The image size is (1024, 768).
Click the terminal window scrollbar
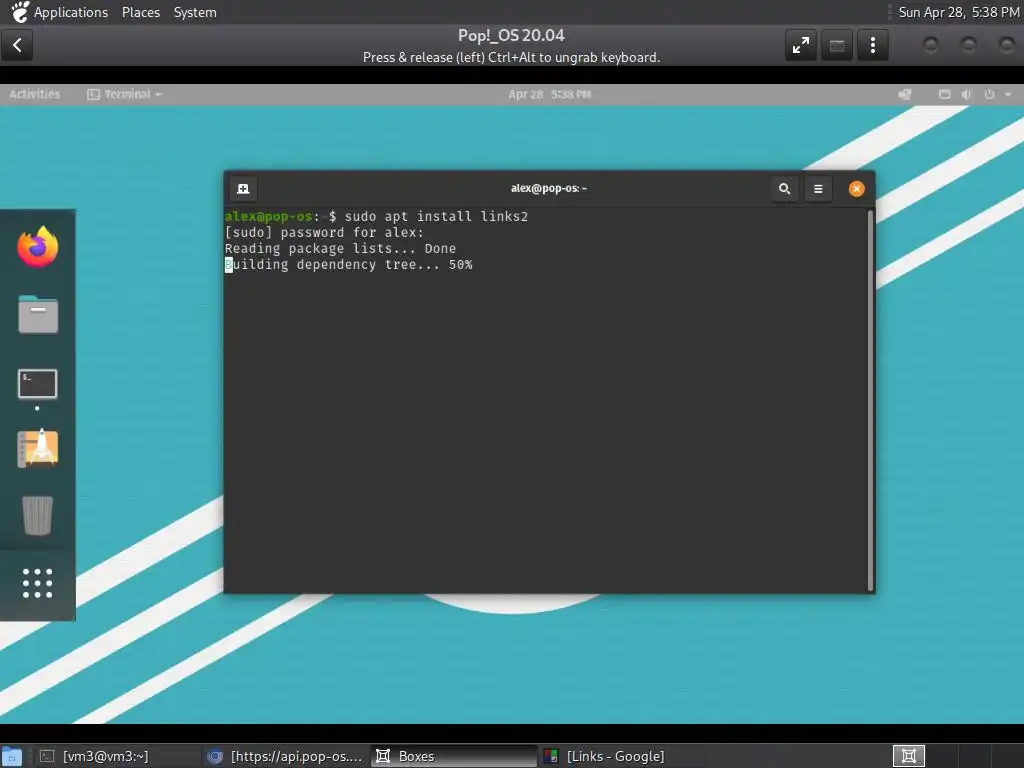[x=870, y=400]
